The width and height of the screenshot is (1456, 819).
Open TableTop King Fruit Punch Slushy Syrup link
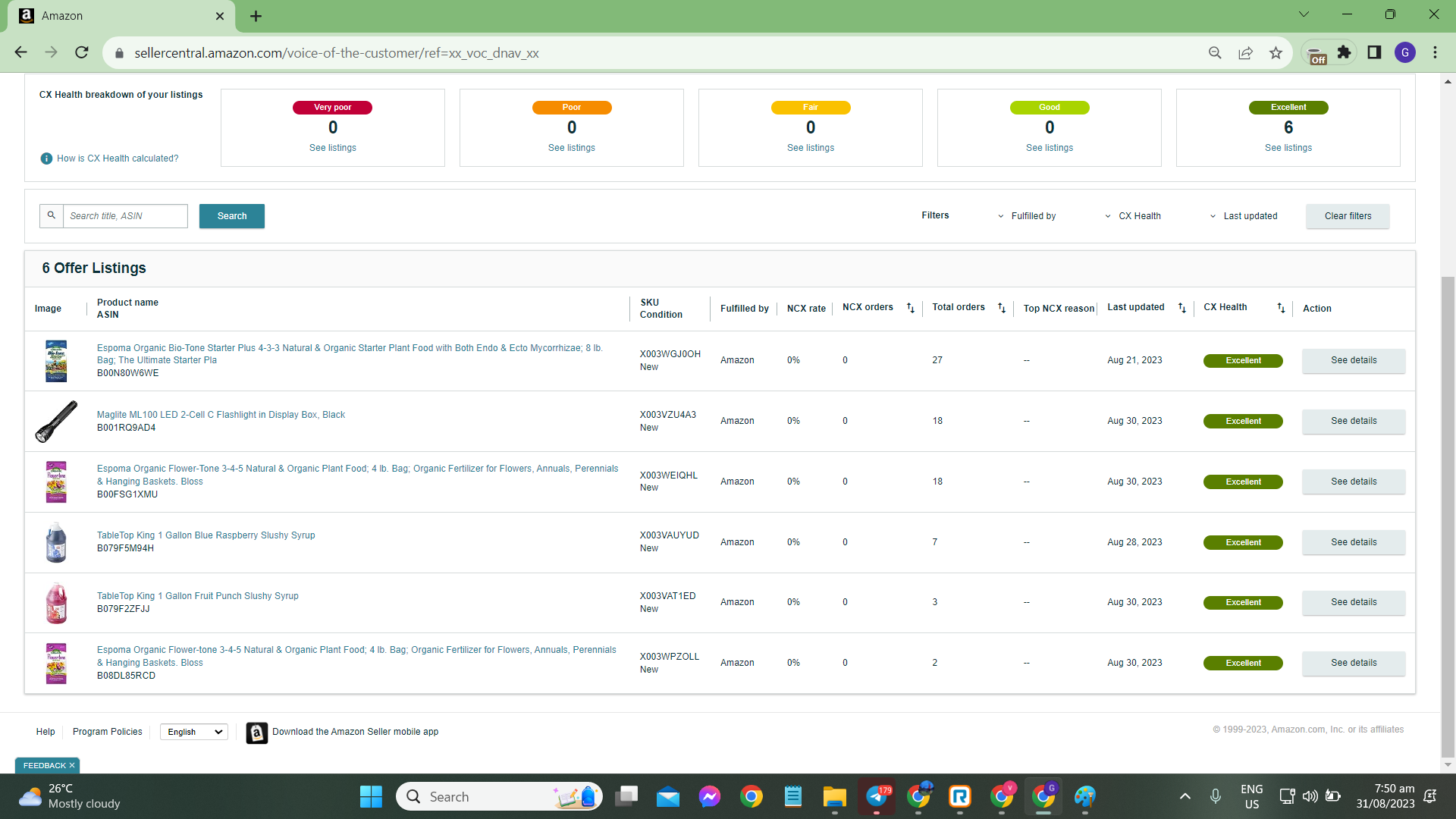(x=197, y=596)
